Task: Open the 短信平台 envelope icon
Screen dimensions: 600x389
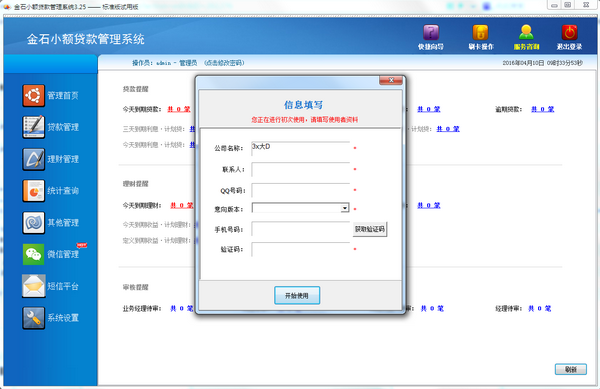Action: 33,286
